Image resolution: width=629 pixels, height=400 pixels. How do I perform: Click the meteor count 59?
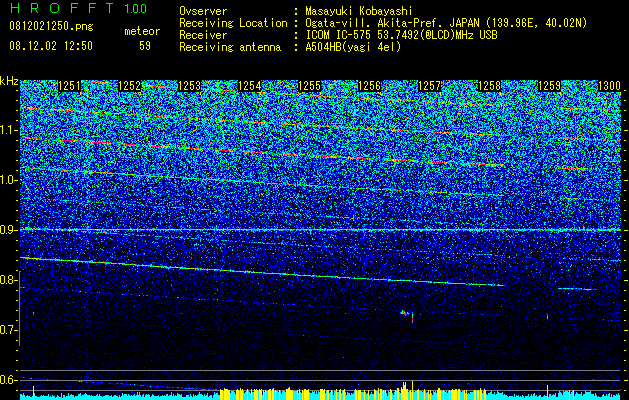145,46
